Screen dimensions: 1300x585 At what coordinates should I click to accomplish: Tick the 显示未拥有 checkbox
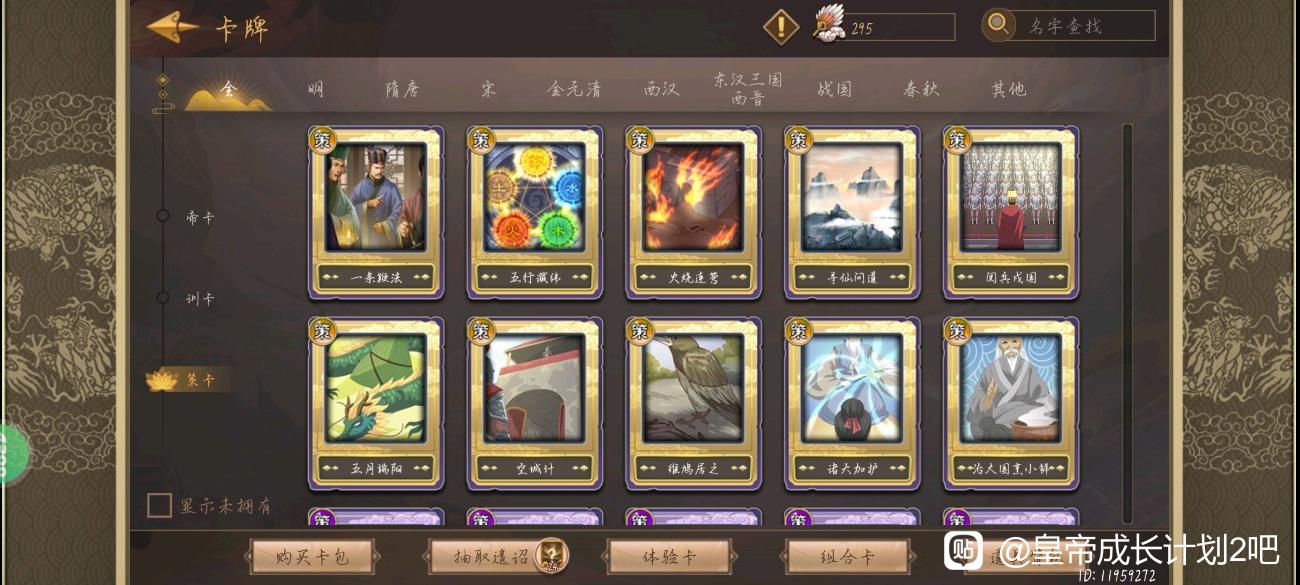click(159, 506)
